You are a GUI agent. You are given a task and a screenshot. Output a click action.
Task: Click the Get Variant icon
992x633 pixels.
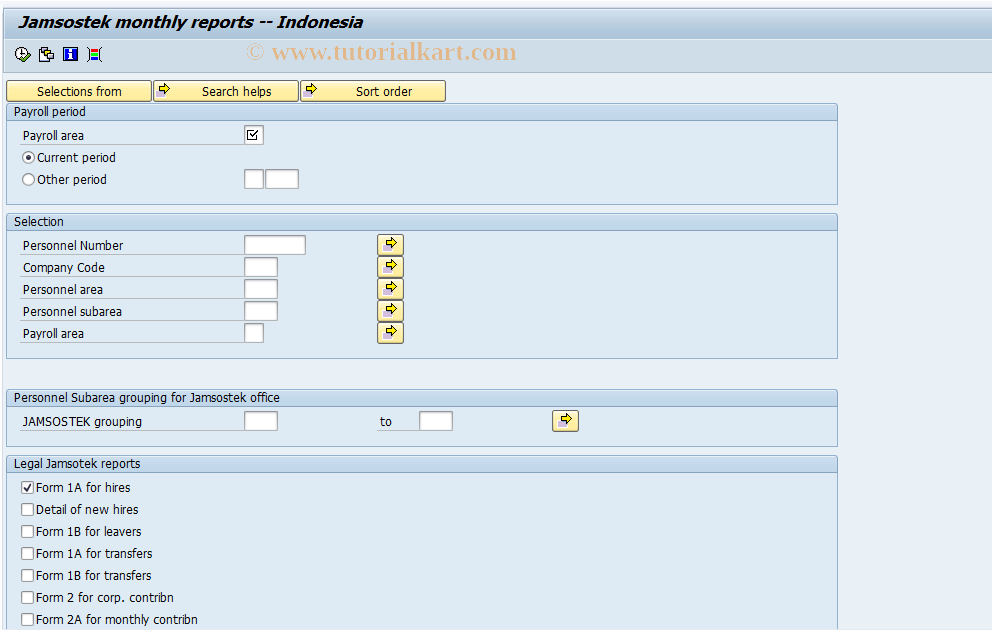point(46,54)
